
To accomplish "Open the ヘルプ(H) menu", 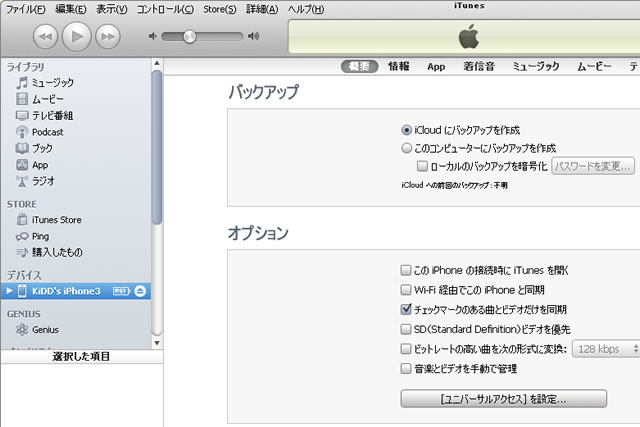I will [306, 9].
